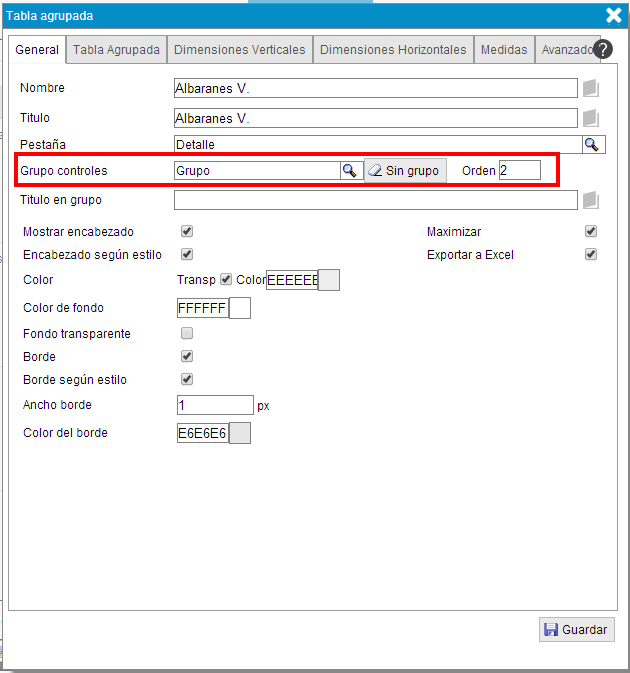This screenshot has width=630, height=673.
Task: Toggle the Exportar a Excel checkbox
Action: click(591, 254)
